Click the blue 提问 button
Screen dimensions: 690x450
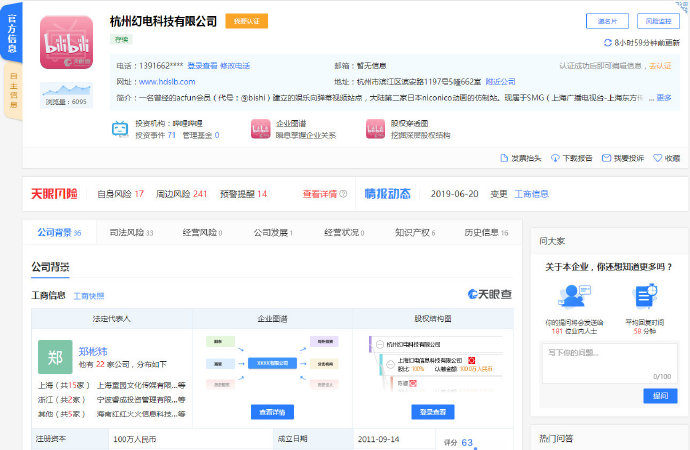tap(660, 396)
